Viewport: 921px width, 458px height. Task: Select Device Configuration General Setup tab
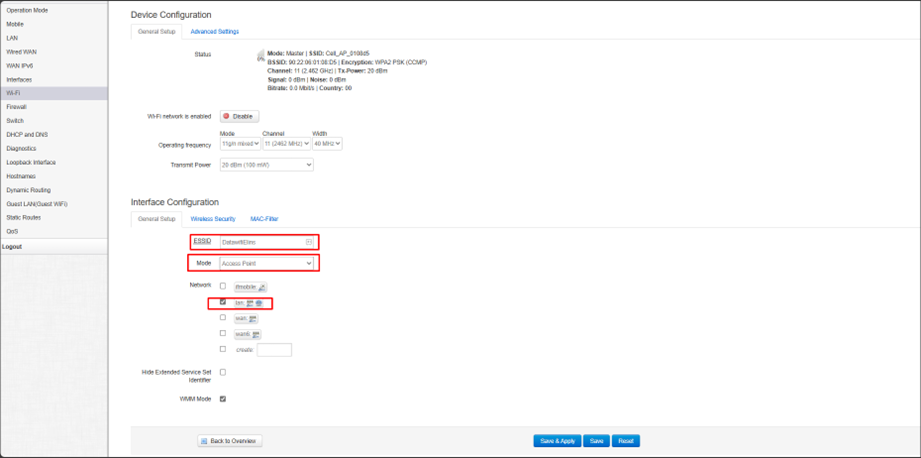point(156,32)
